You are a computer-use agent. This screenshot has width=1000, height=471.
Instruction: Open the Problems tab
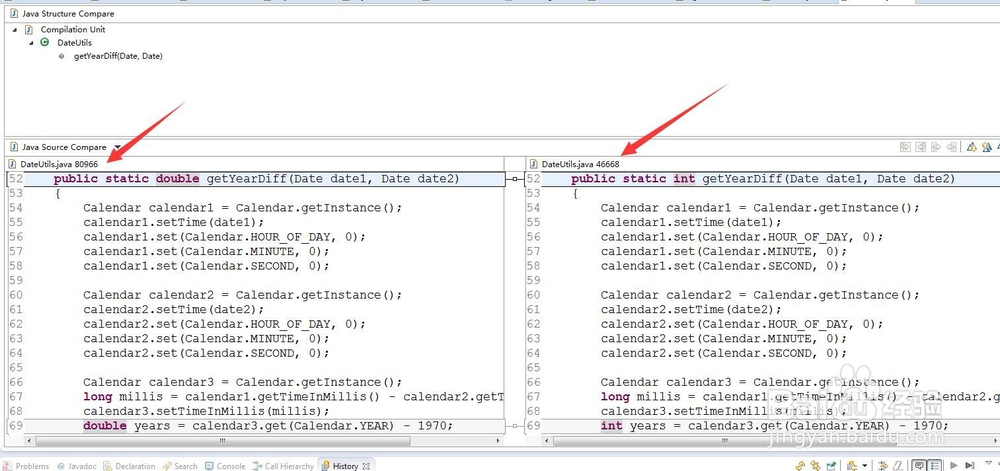26,466
